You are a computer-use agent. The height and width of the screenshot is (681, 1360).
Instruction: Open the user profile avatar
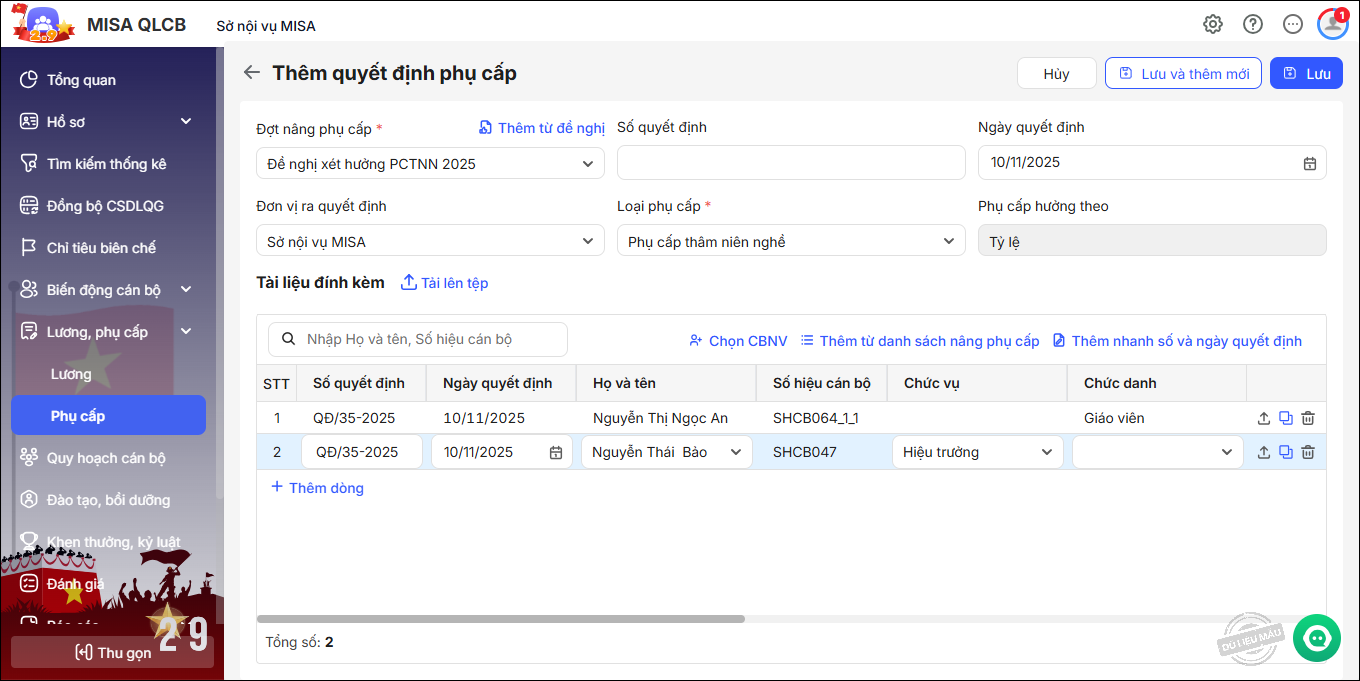tap(1332, 25)
